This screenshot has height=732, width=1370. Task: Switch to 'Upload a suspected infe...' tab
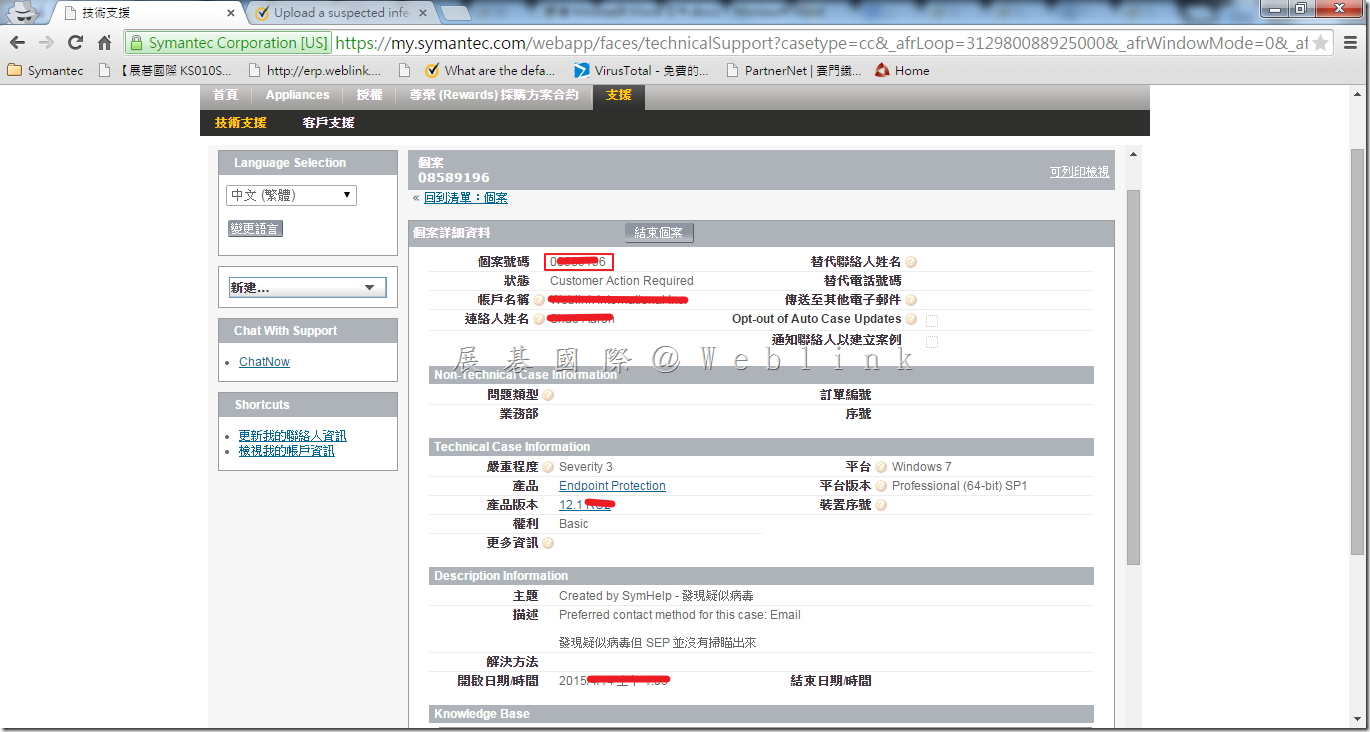click(x=342, y=13)
